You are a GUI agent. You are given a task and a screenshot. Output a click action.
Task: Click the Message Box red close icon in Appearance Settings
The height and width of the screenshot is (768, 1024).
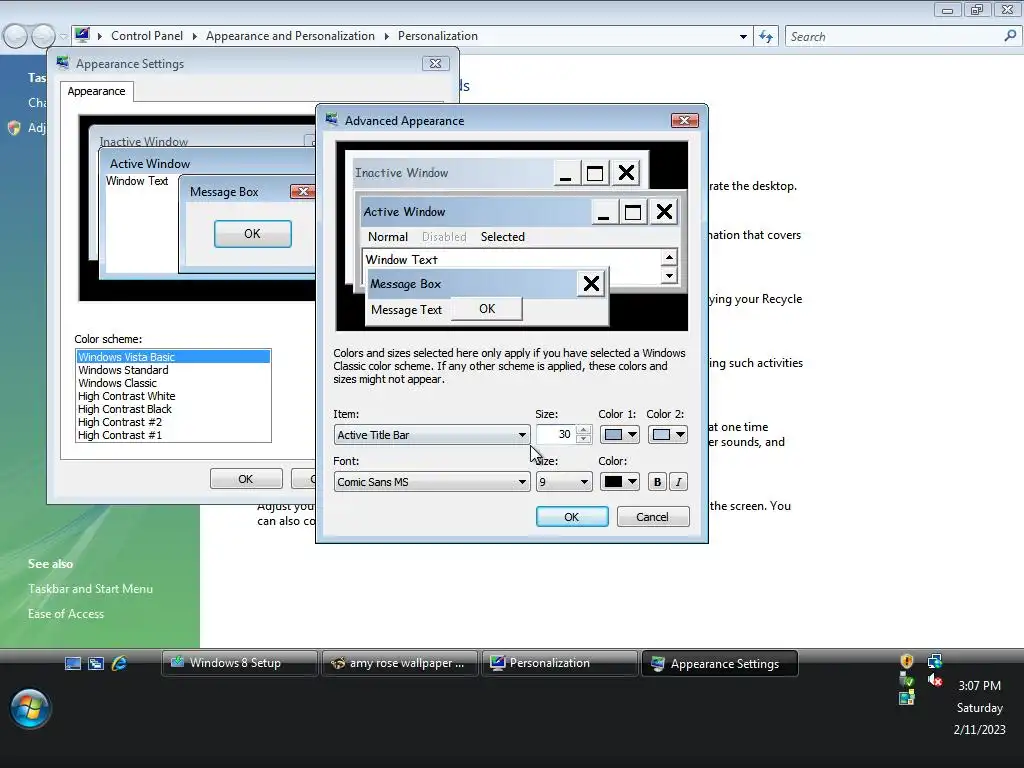tap(302, 191)
